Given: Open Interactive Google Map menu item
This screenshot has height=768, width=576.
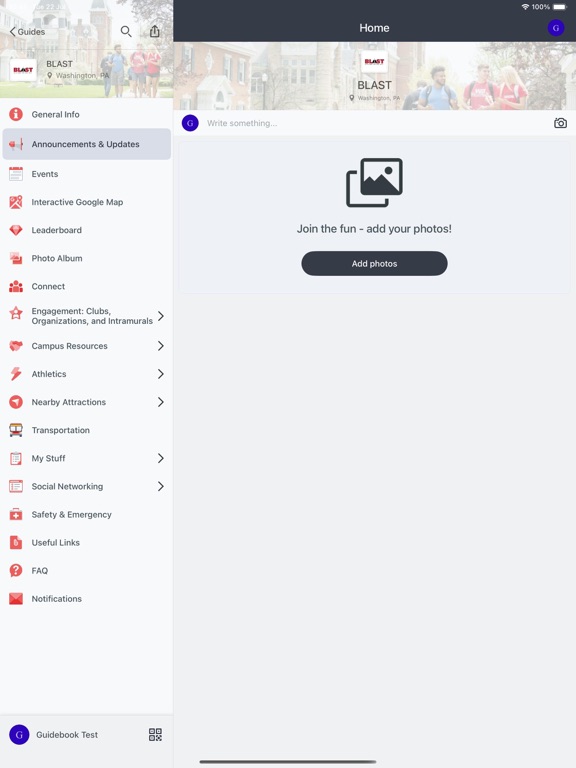Looking at the screenshot, I should [86, 202].
